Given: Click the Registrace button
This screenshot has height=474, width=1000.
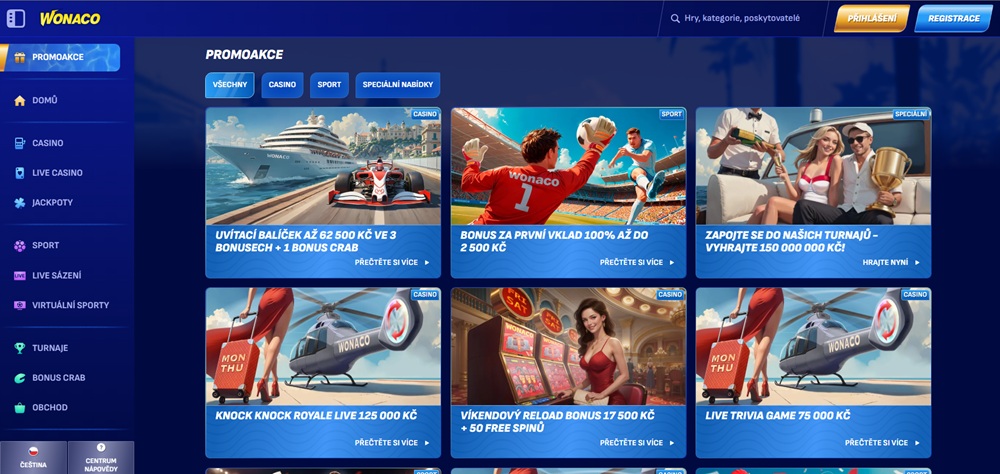Looking at the screenshot, I should point(953,19).
